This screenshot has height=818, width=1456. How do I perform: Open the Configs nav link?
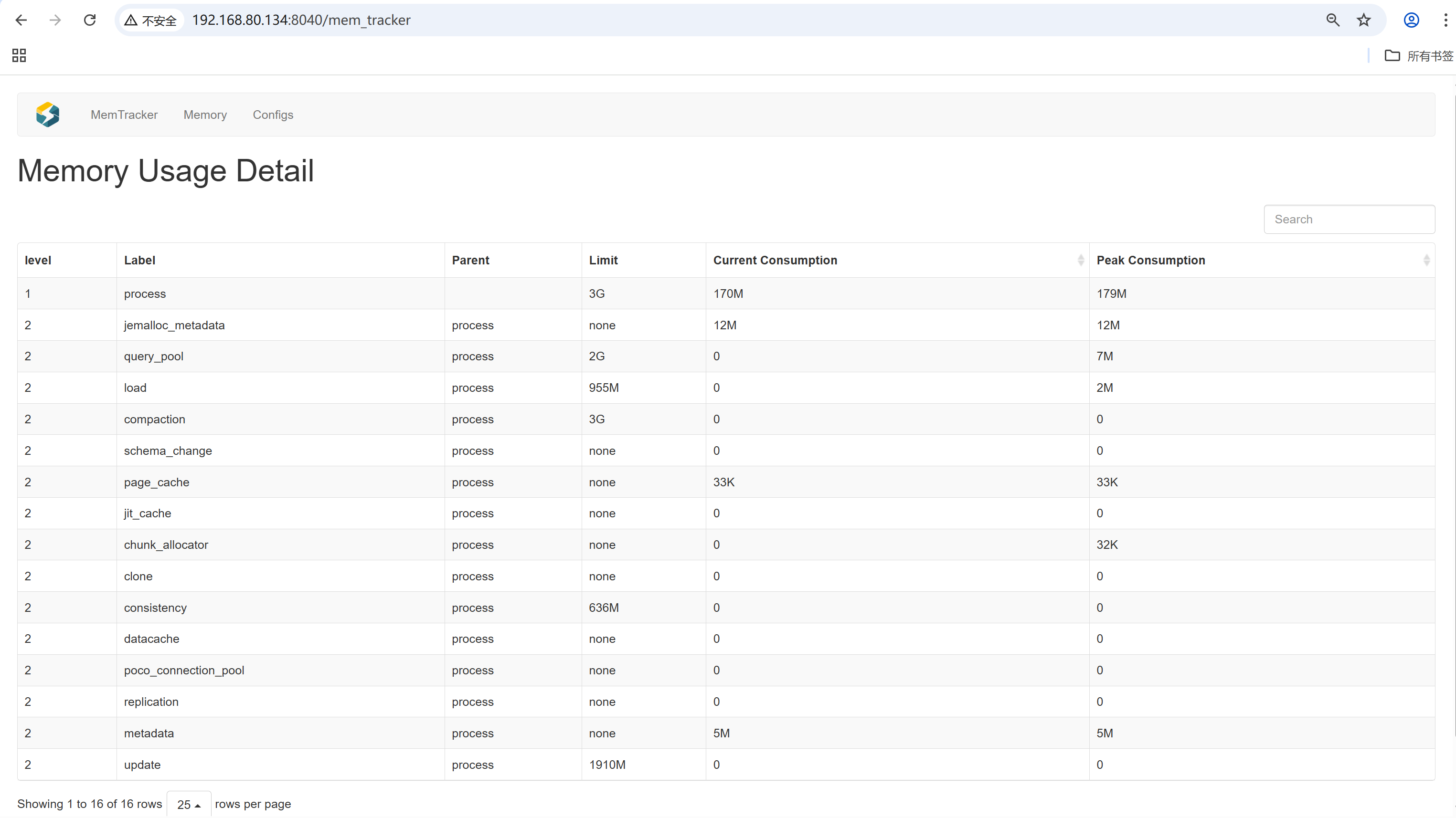pos(273,115)
